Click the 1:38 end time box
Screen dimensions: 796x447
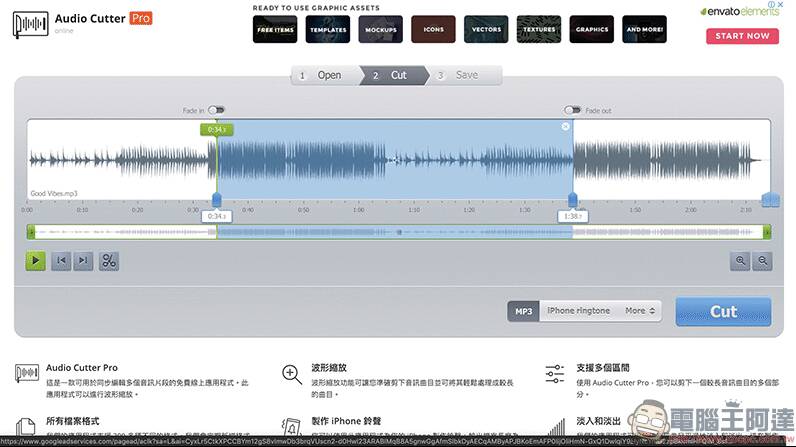[573, 216]
